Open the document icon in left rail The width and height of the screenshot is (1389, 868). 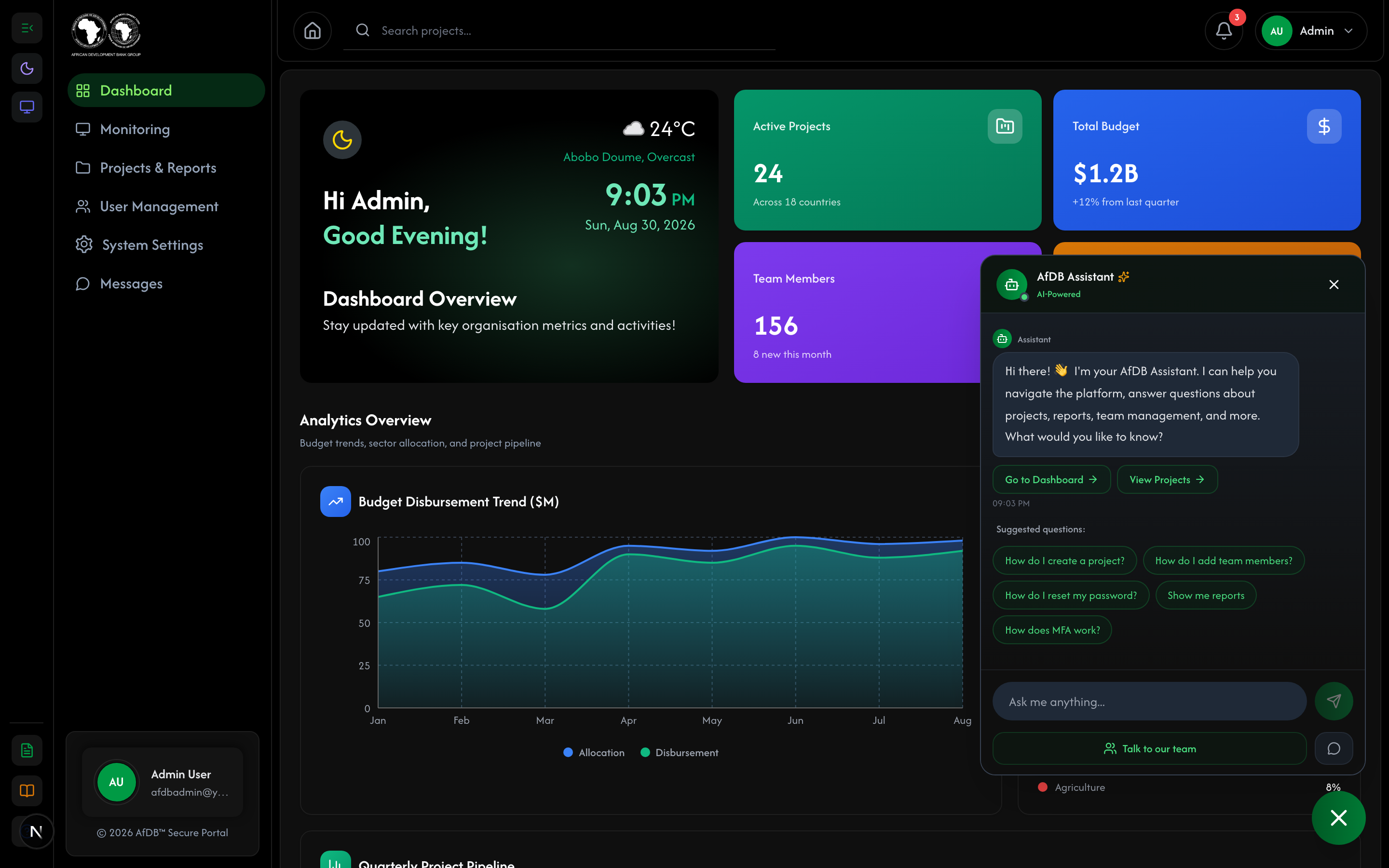pos(27,750)
